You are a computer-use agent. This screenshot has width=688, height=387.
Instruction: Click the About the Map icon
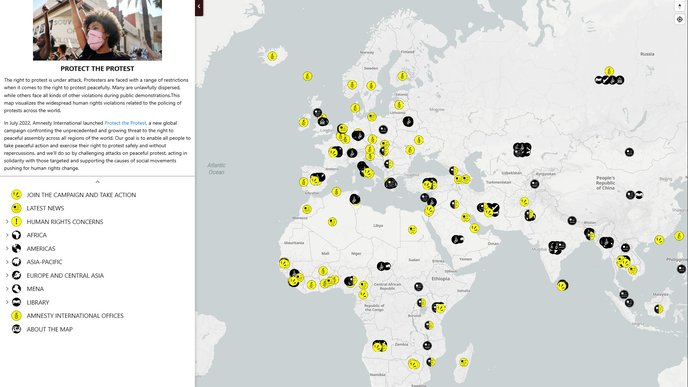(16, 329)
